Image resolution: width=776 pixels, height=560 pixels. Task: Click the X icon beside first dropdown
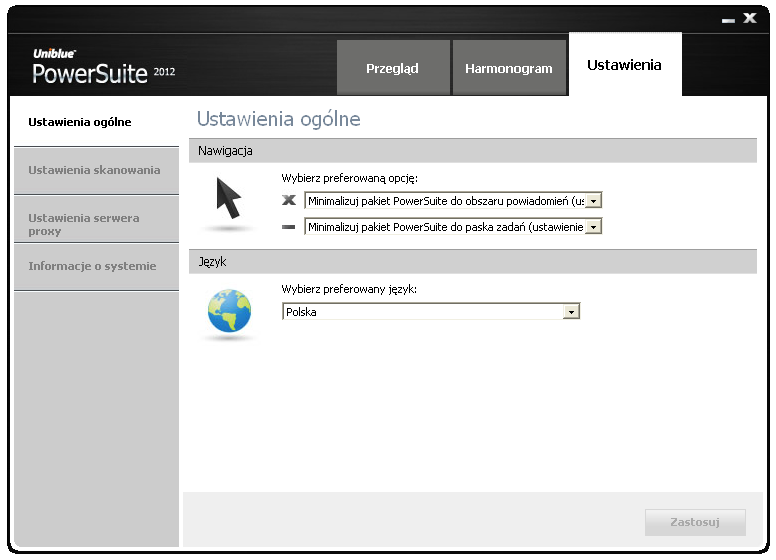(x=289, y=200)
